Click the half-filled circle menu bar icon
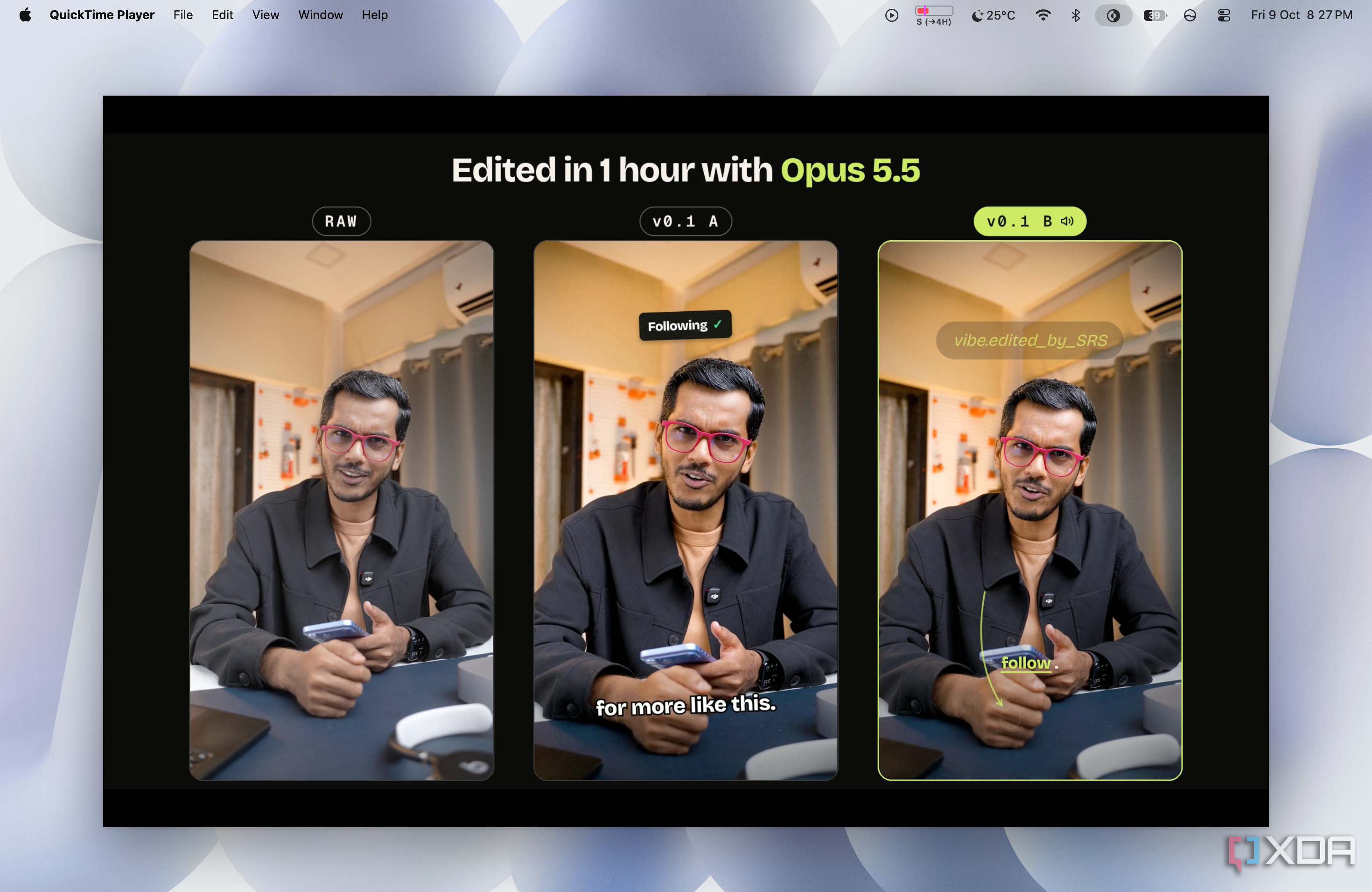Screen dimensions: 1372x892 pyautogui.click(x=1190, y=15)
